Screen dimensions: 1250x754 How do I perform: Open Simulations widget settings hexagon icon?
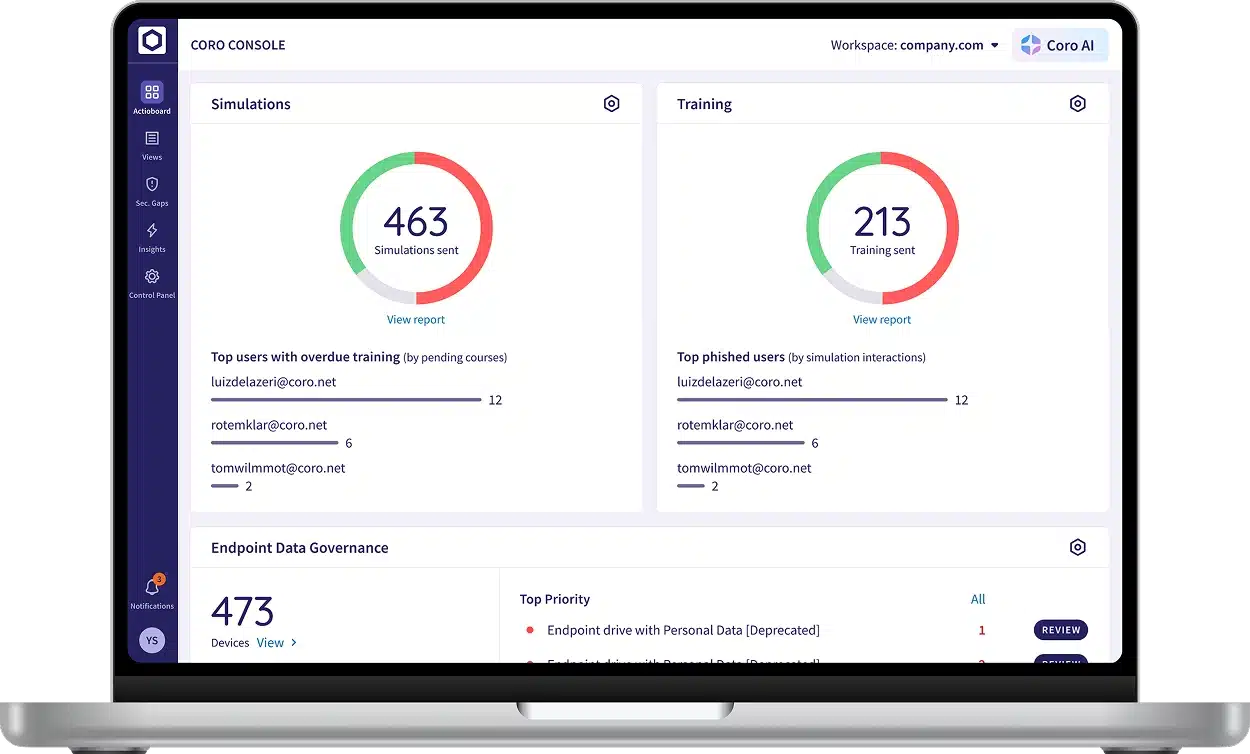coord(612,104)
